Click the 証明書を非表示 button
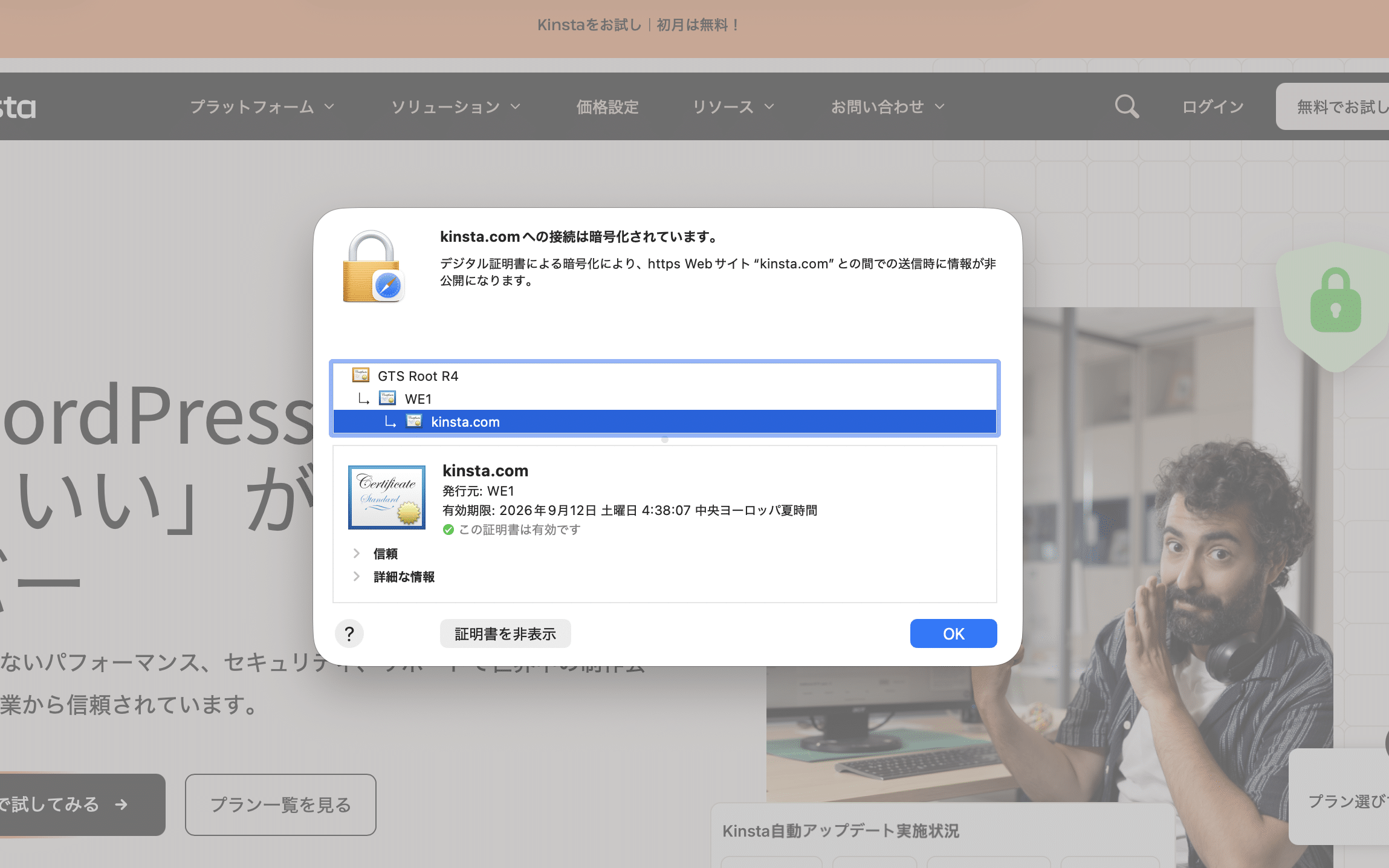Screen dimensions: 1389x868 pos(505,633)
